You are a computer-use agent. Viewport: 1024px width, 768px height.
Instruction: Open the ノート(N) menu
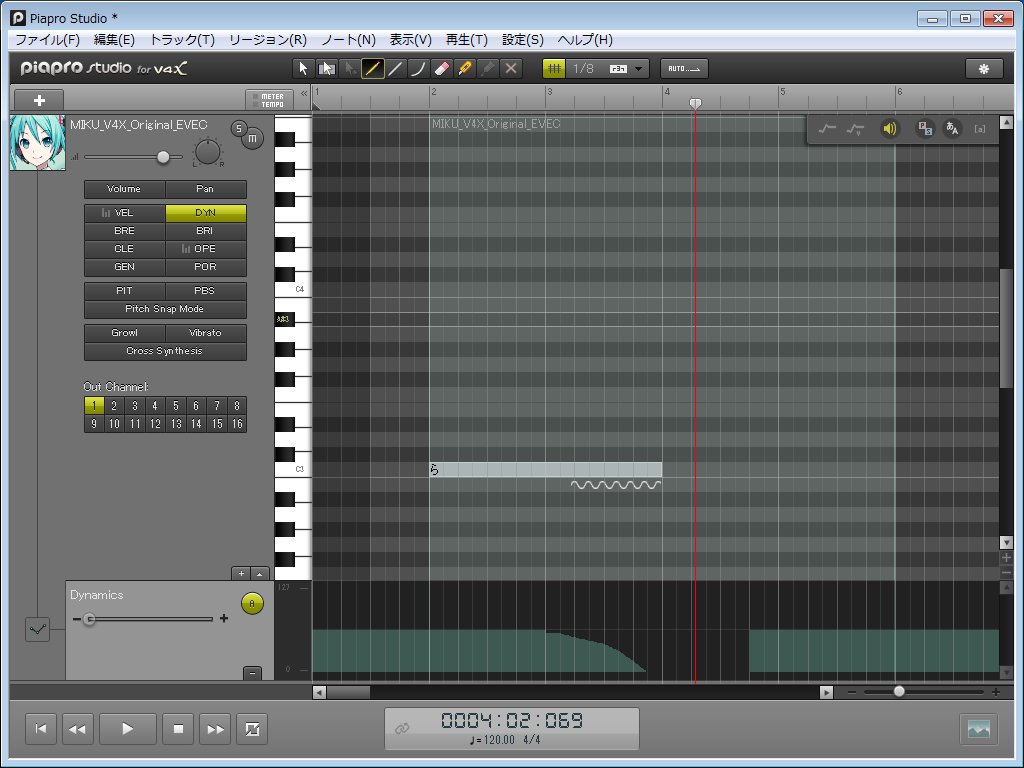tap(348, 40)
